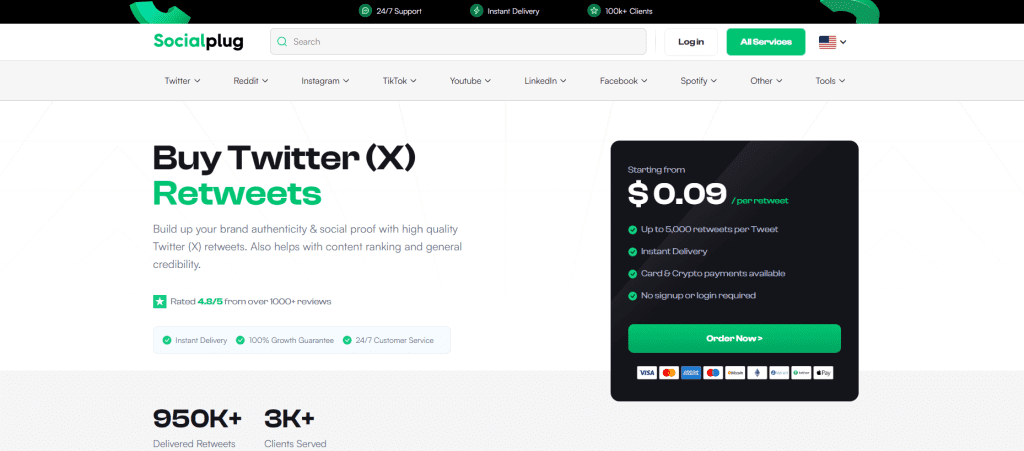Expand the Tools menu

click(830, 81)
